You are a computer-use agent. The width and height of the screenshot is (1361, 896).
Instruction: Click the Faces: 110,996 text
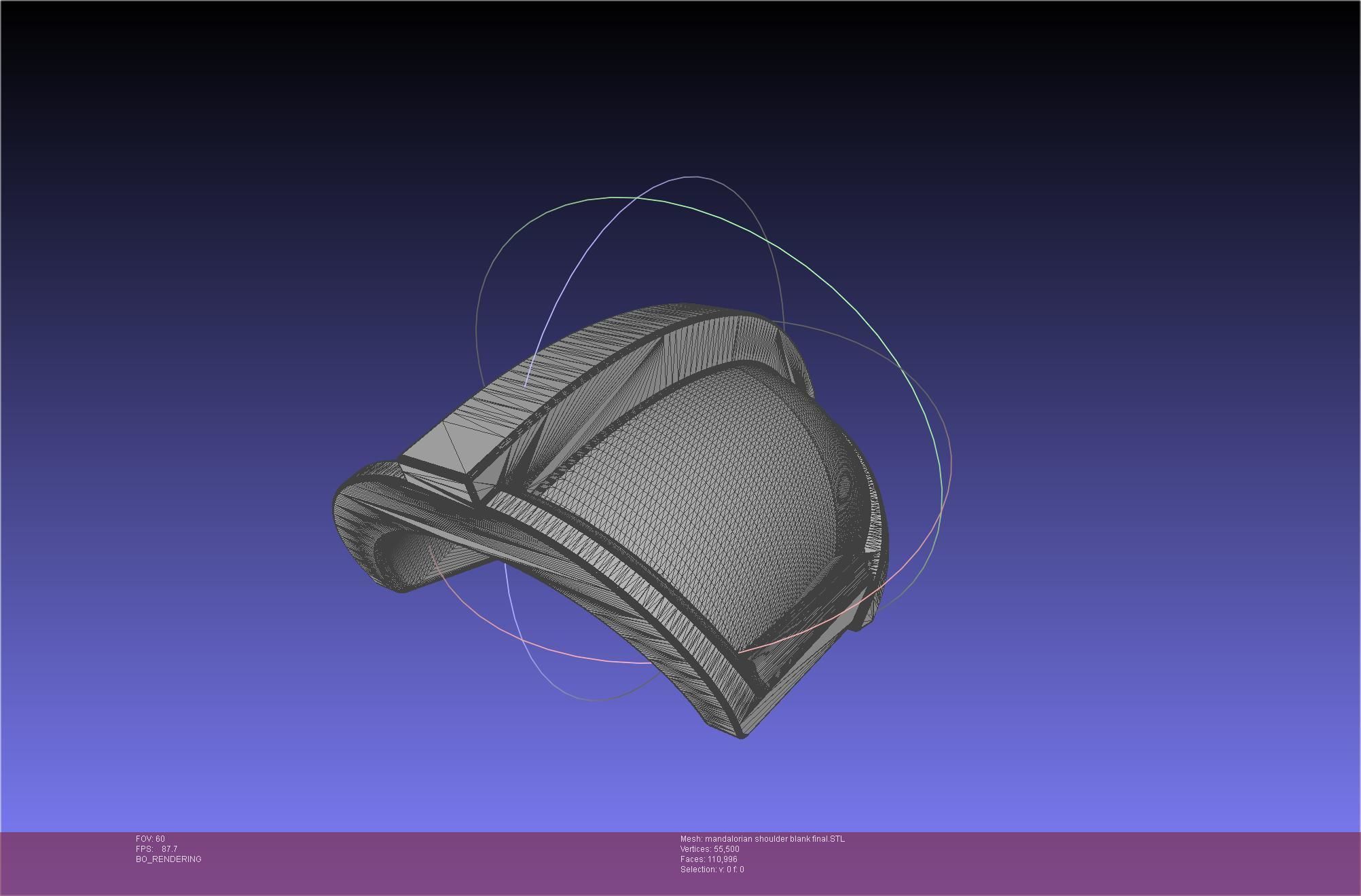709,859
